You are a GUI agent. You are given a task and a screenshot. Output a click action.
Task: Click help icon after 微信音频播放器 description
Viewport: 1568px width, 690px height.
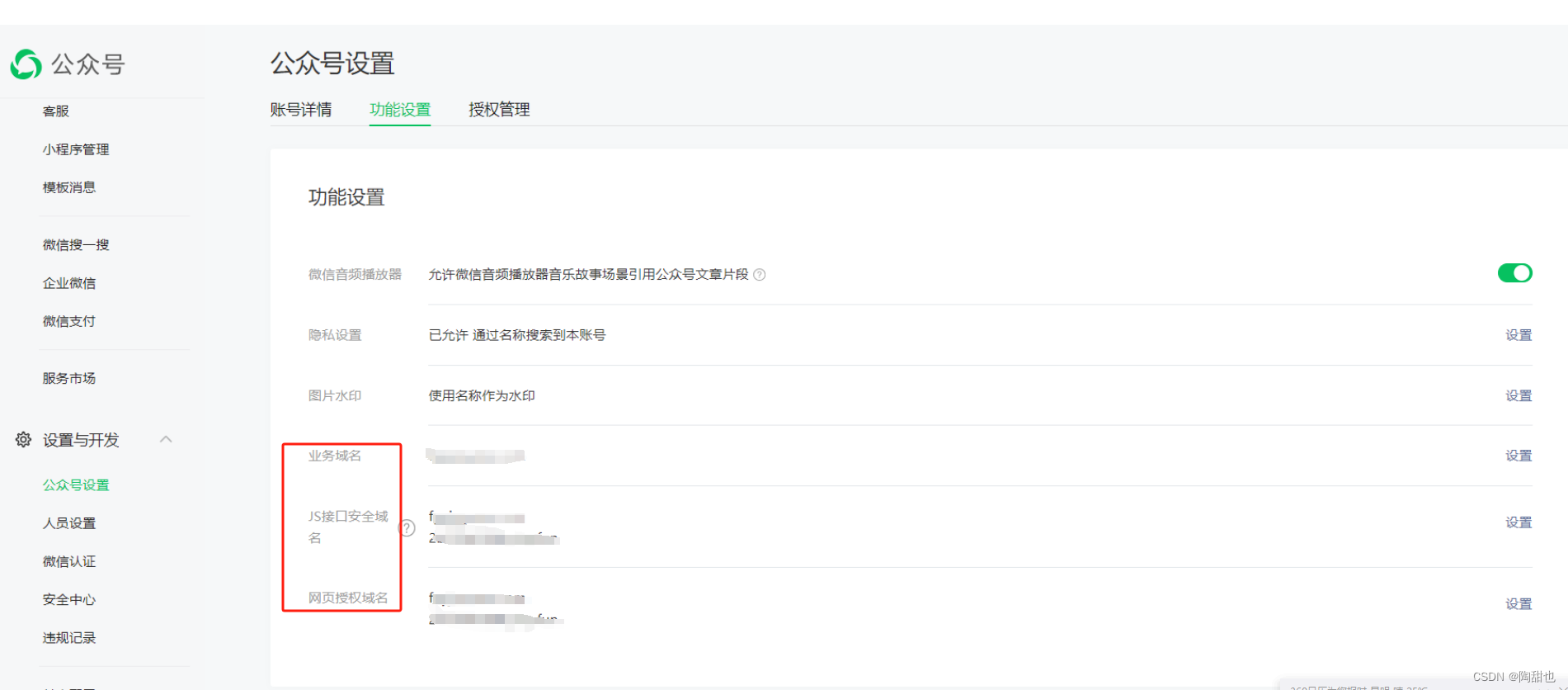tap(760, 275)
